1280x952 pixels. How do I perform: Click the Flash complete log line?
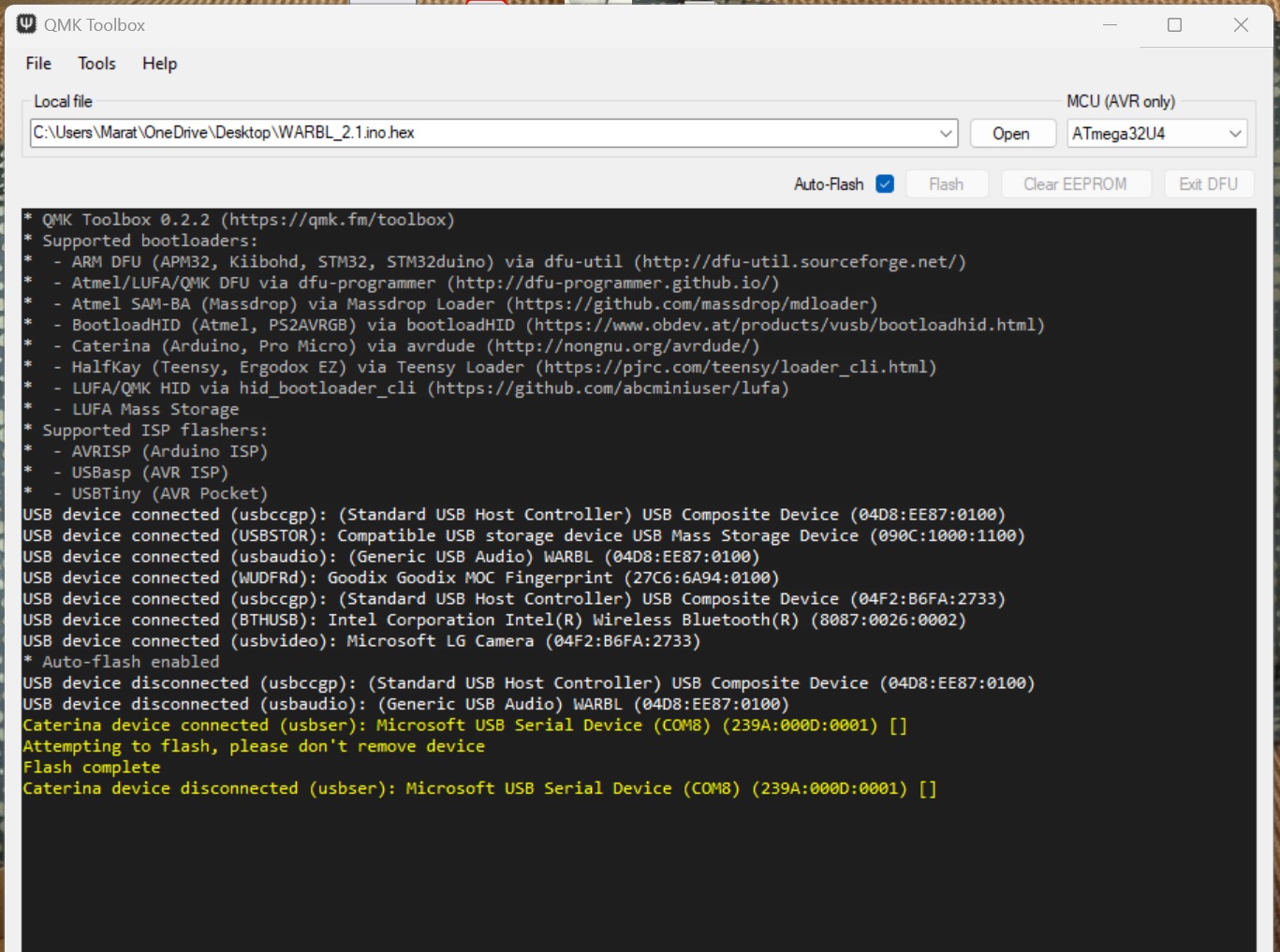tap(91, 767)
